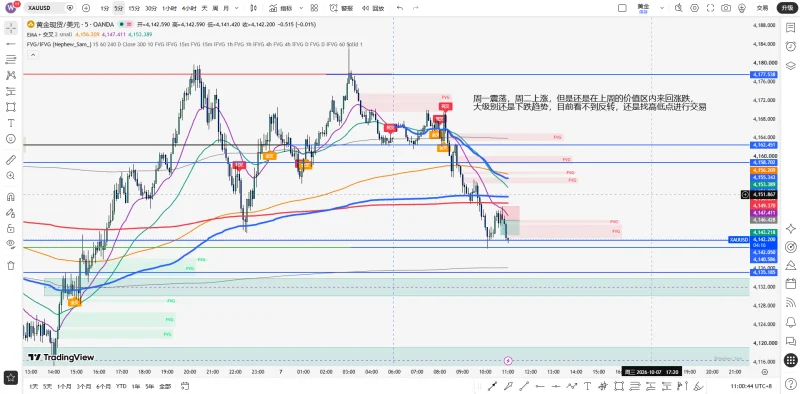Start the 回放 bar replay mode
This screenshot has width=800, height=394.
coord(373,8)
